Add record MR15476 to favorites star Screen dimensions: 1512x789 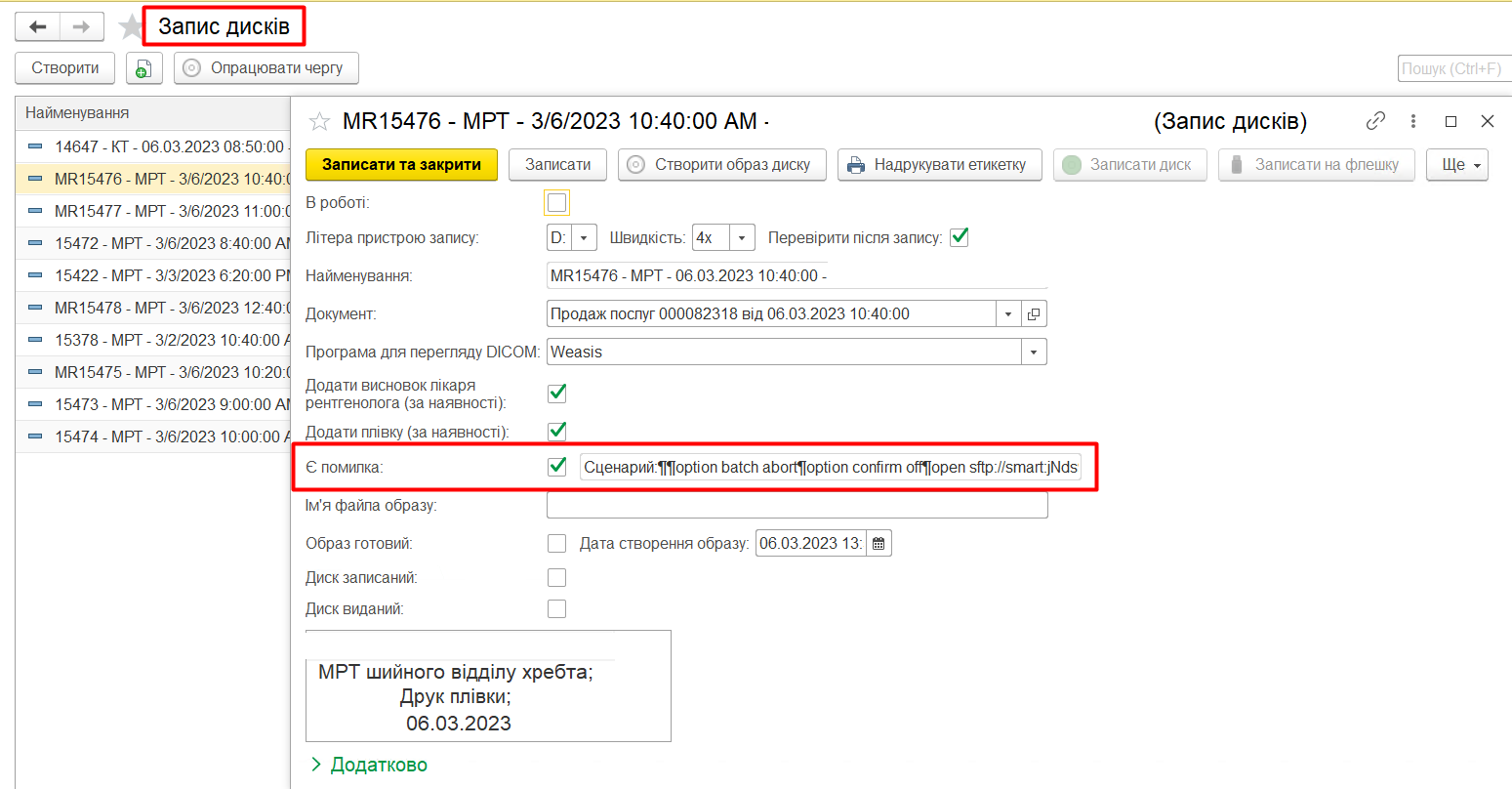pyautogui.click(x=319, y=122)
